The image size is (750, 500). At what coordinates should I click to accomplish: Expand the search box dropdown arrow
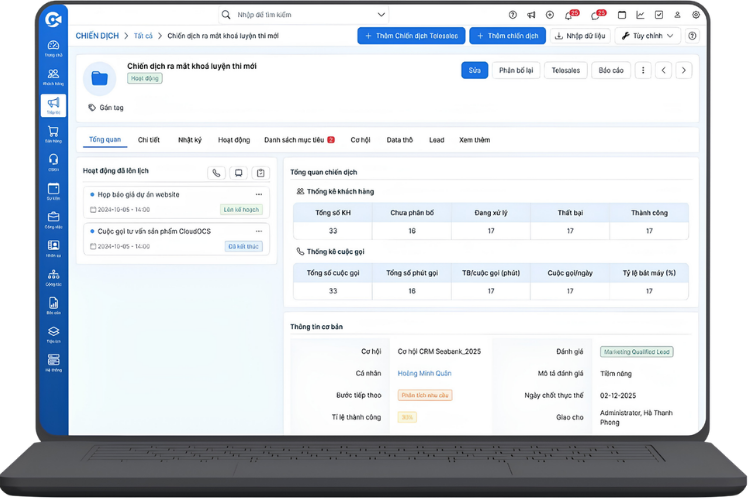click(381, 15)
